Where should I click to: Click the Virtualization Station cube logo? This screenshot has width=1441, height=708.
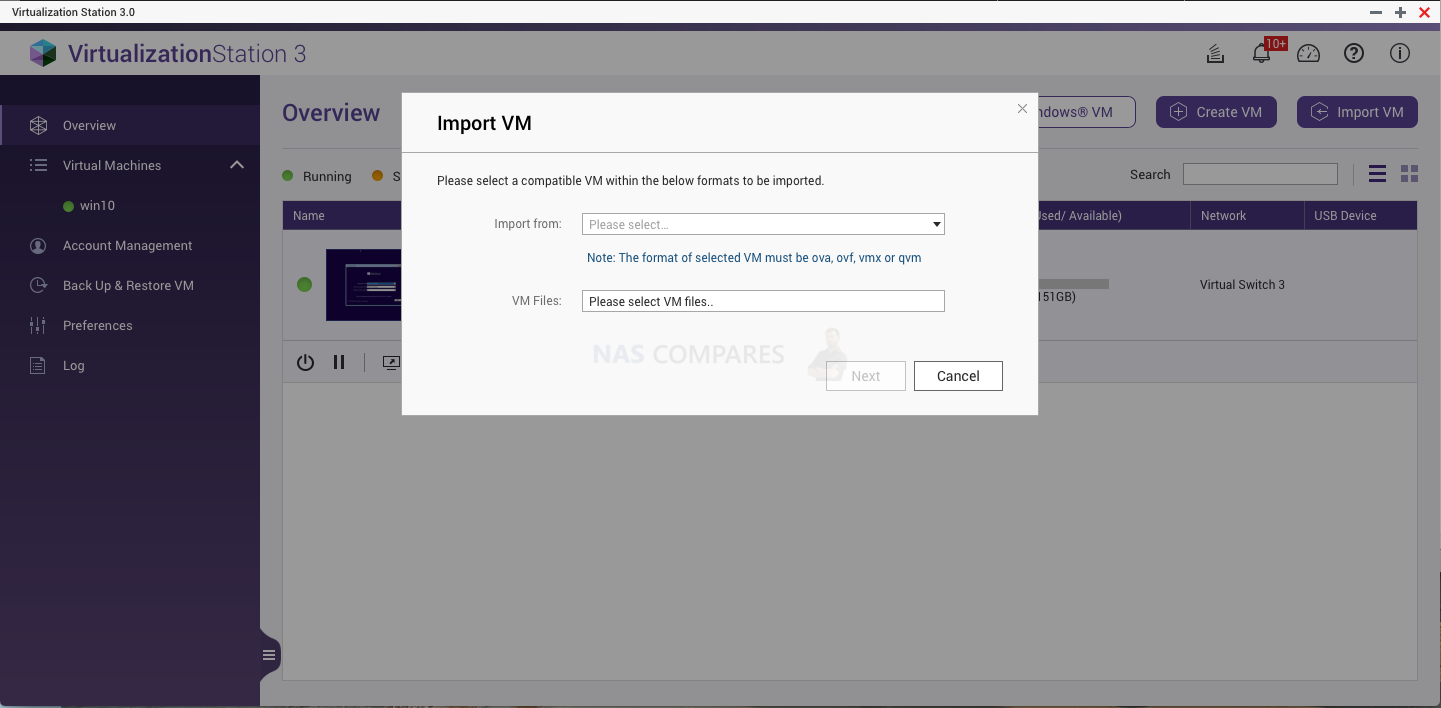pyautogui.click(x=43, y=54)
